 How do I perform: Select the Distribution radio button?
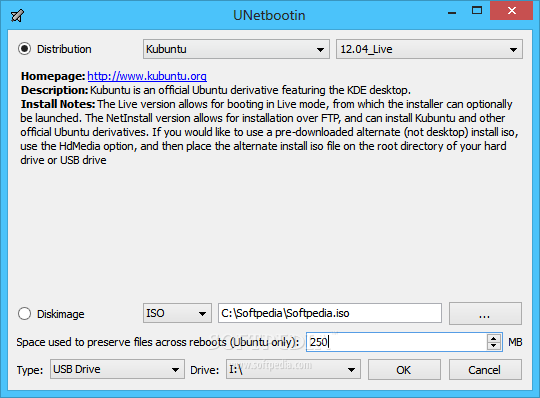click(24, 49)
